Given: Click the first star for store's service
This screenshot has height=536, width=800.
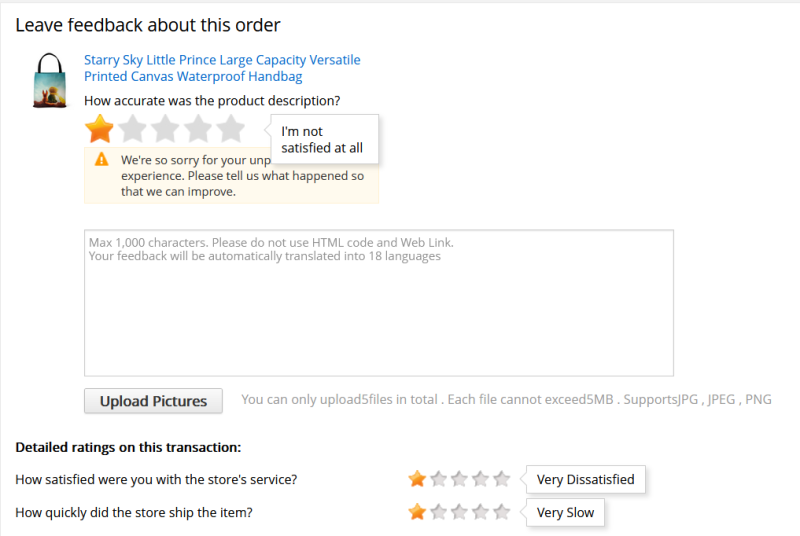Looking at the screenshot, I should (417, 479).
